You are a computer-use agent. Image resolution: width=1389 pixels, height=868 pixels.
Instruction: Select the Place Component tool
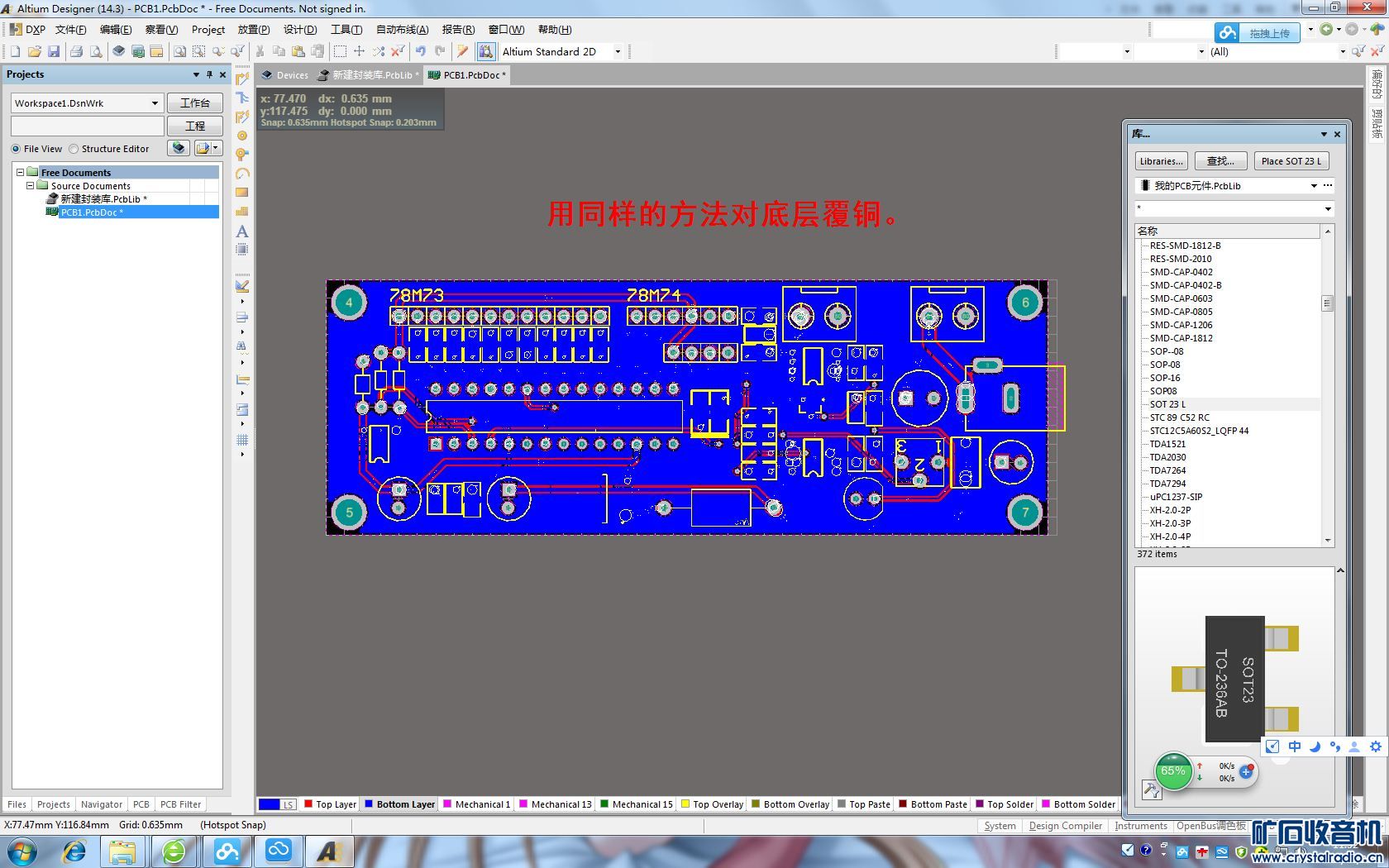point(242,249)
